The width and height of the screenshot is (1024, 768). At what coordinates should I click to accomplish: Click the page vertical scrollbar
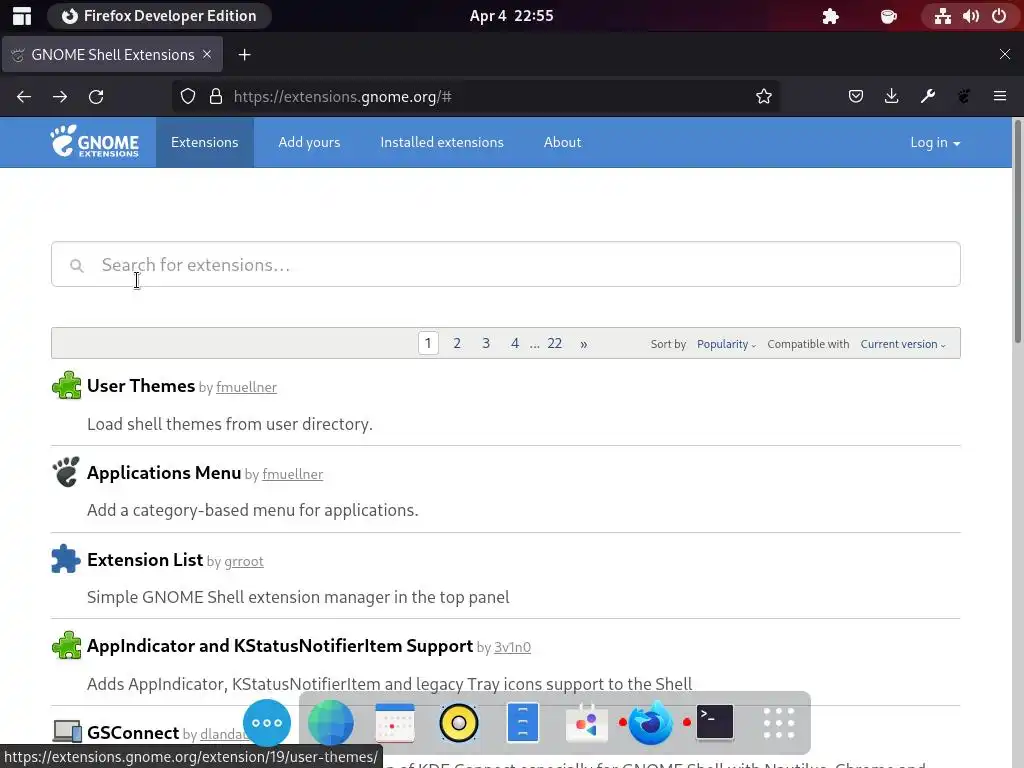(x=1017, y=231)
